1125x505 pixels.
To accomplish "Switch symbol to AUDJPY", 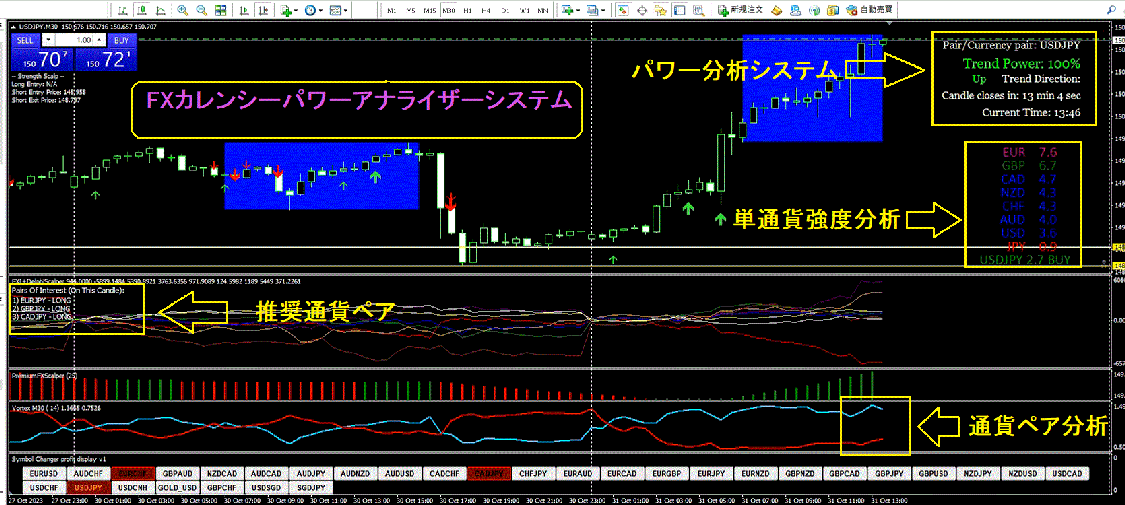I will coord(310,473).
